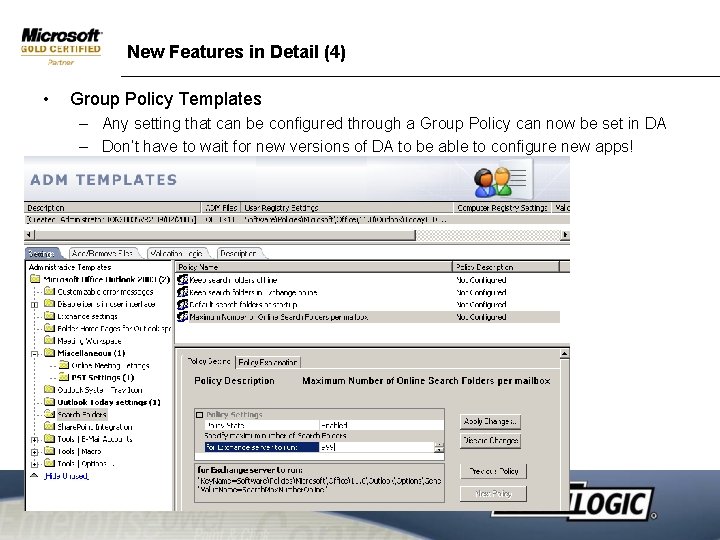The image size is (720, 540).
Task: Click the policy icon for Keep search folders in Exchange online
Action: point(182,292)
